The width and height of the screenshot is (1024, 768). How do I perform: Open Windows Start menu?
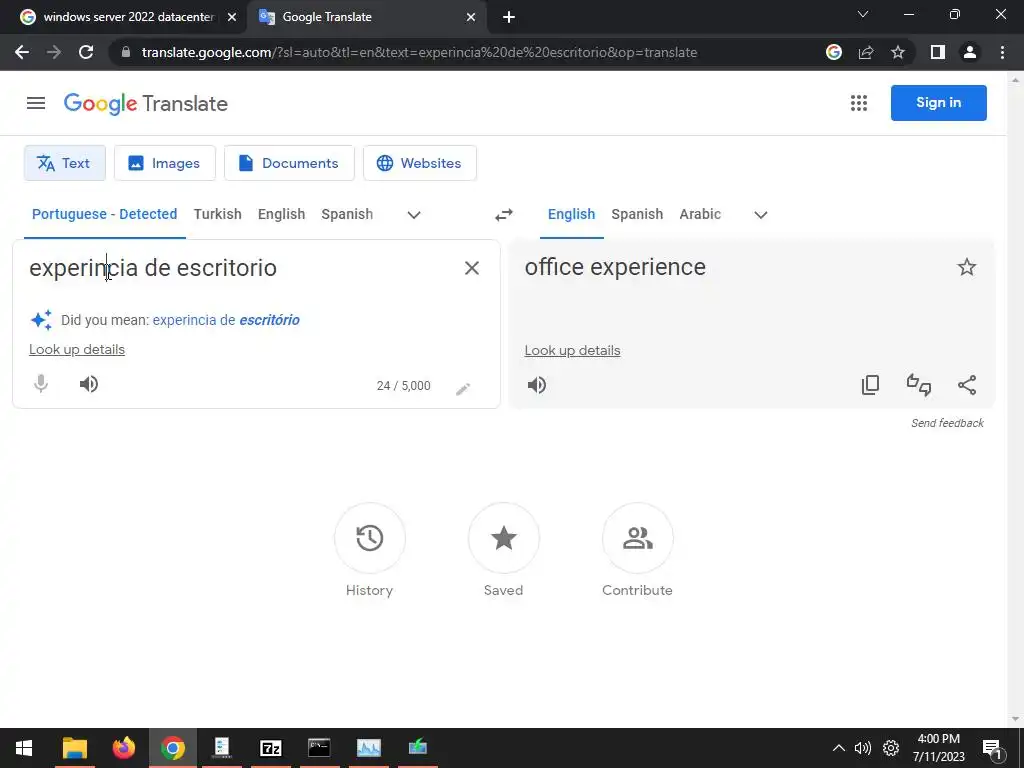pos(24,748)
